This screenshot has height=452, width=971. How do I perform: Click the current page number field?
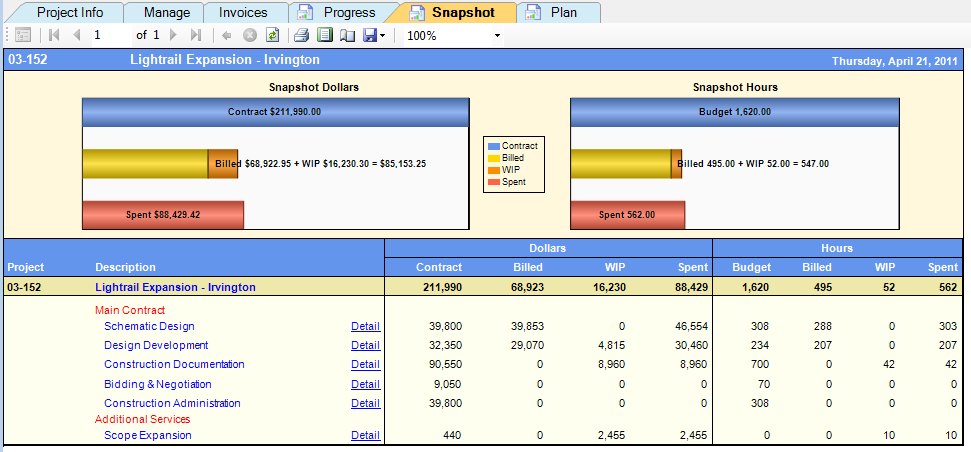110,35
